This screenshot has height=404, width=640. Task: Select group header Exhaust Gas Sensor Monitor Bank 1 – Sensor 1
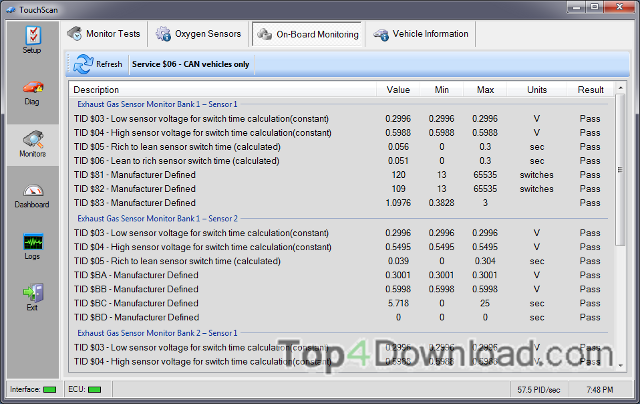coord(157,104)
